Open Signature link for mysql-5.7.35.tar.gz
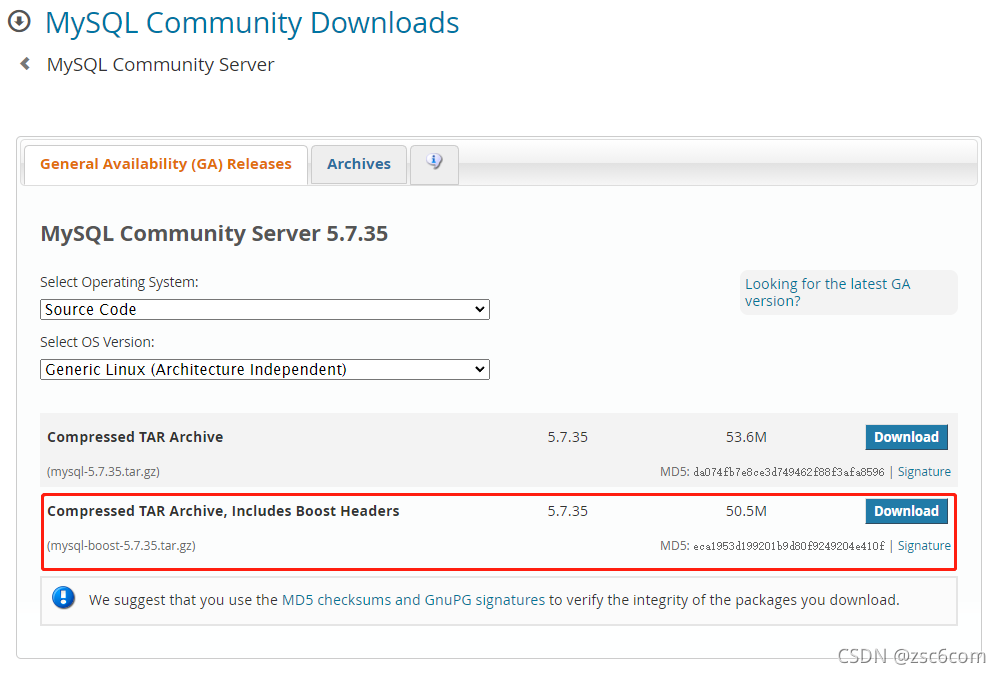 (924, 472)
